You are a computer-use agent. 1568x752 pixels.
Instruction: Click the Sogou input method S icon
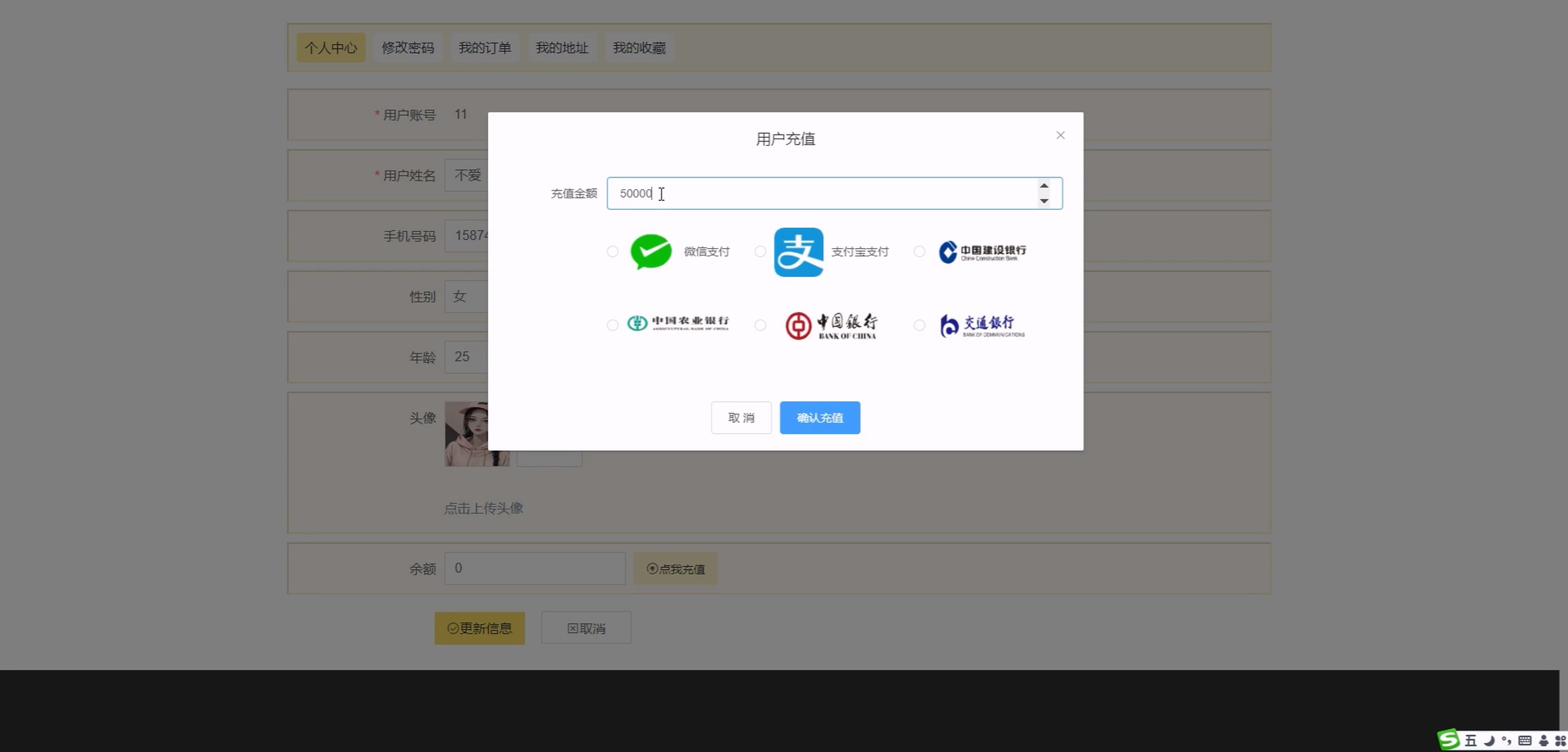[x=1449, y=740]
